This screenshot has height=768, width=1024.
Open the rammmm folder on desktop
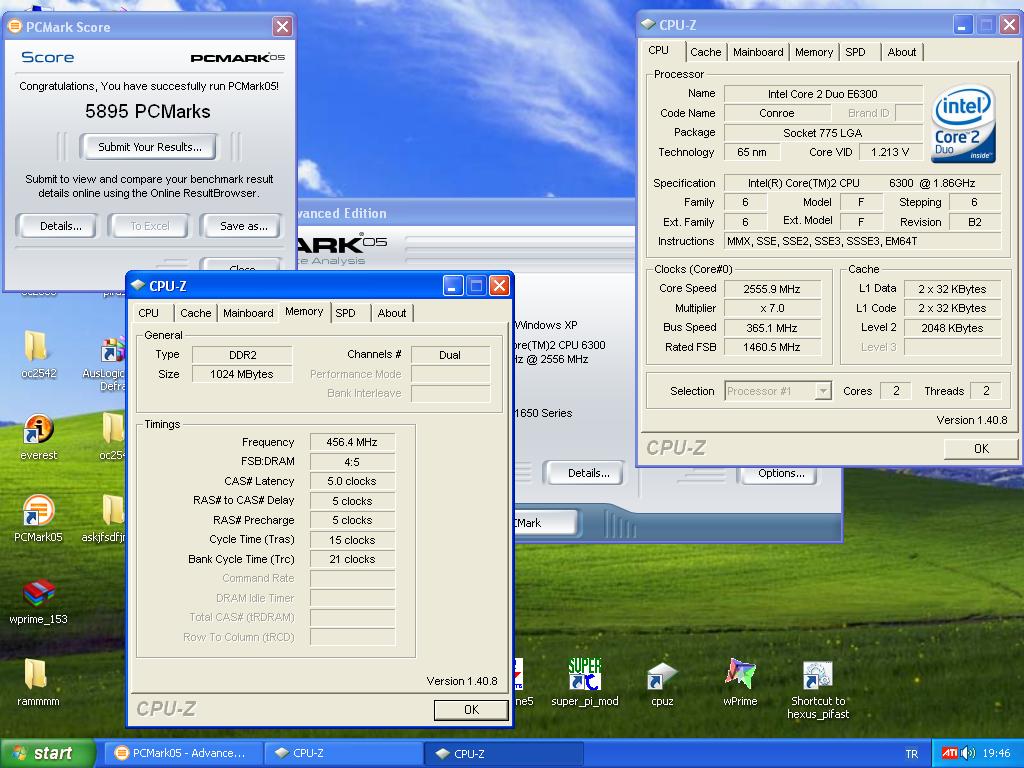(x=37, y=675)
